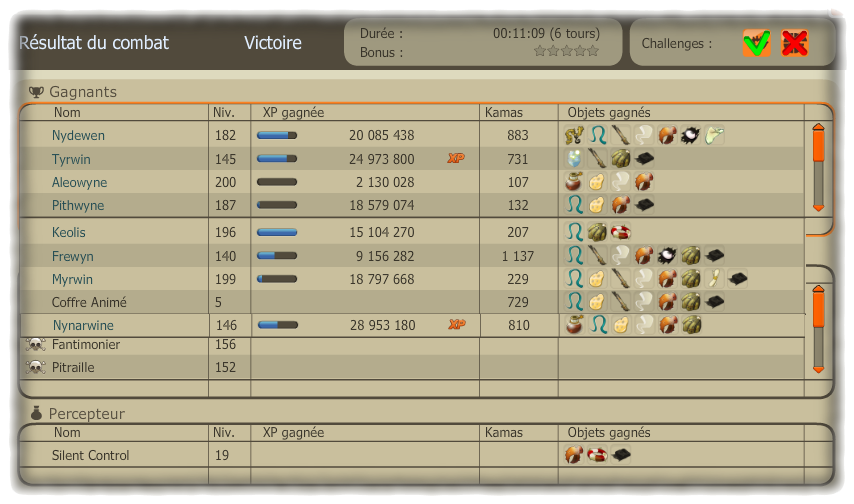This screenshot has width=854, height=504.
Task: Open player name Pithwyne
Action: 78,205
